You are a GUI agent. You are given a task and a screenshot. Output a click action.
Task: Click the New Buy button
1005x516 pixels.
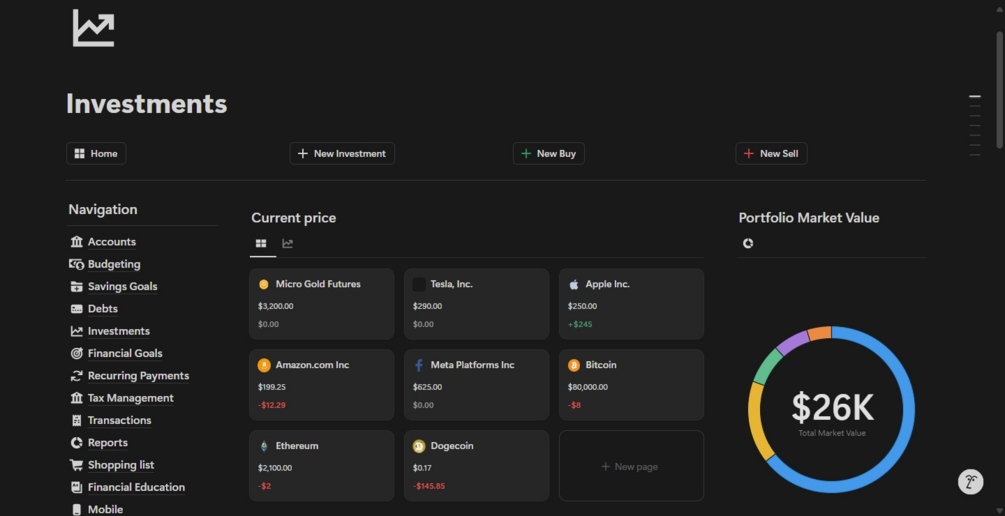[549, 154]
